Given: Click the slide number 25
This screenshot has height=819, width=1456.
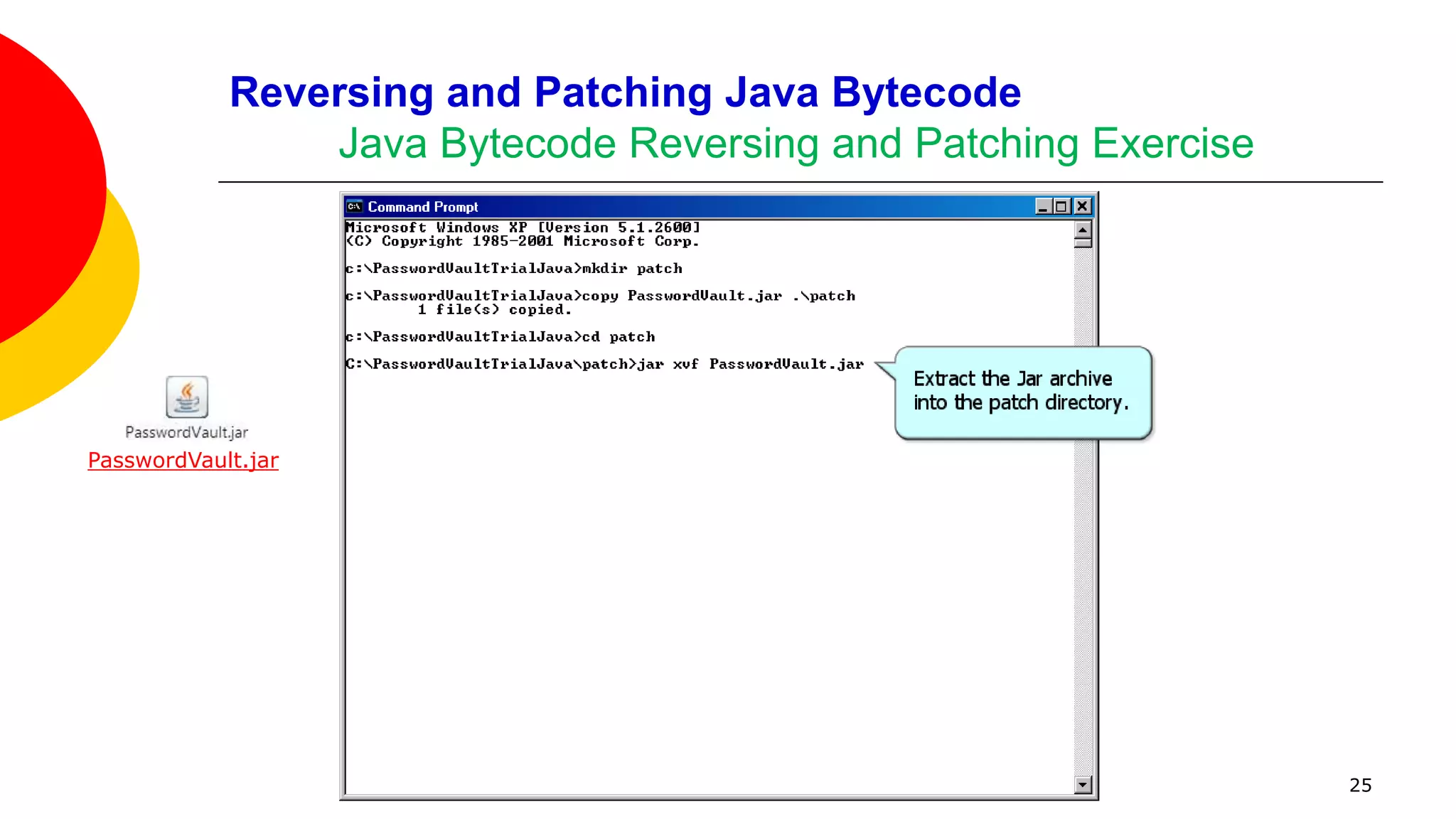Looking at the screenshot, I should (1361, 786).
